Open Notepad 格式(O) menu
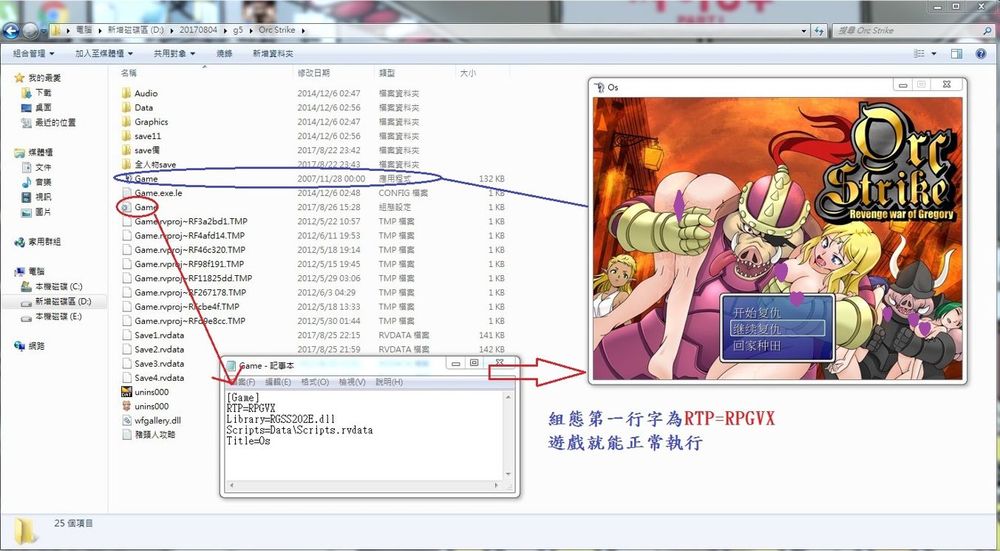 [x=315, y=382]
